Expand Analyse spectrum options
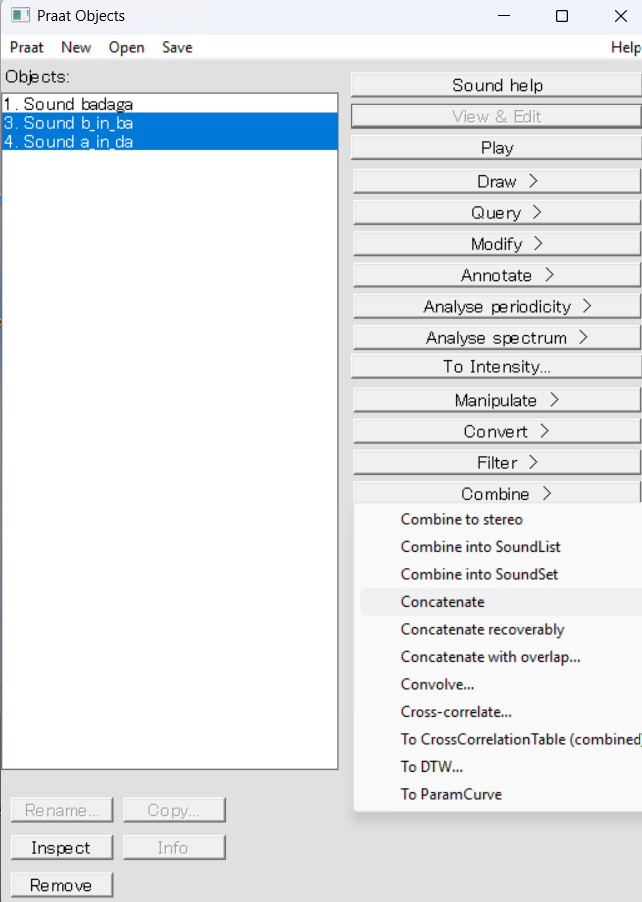 tap(496, 338)
